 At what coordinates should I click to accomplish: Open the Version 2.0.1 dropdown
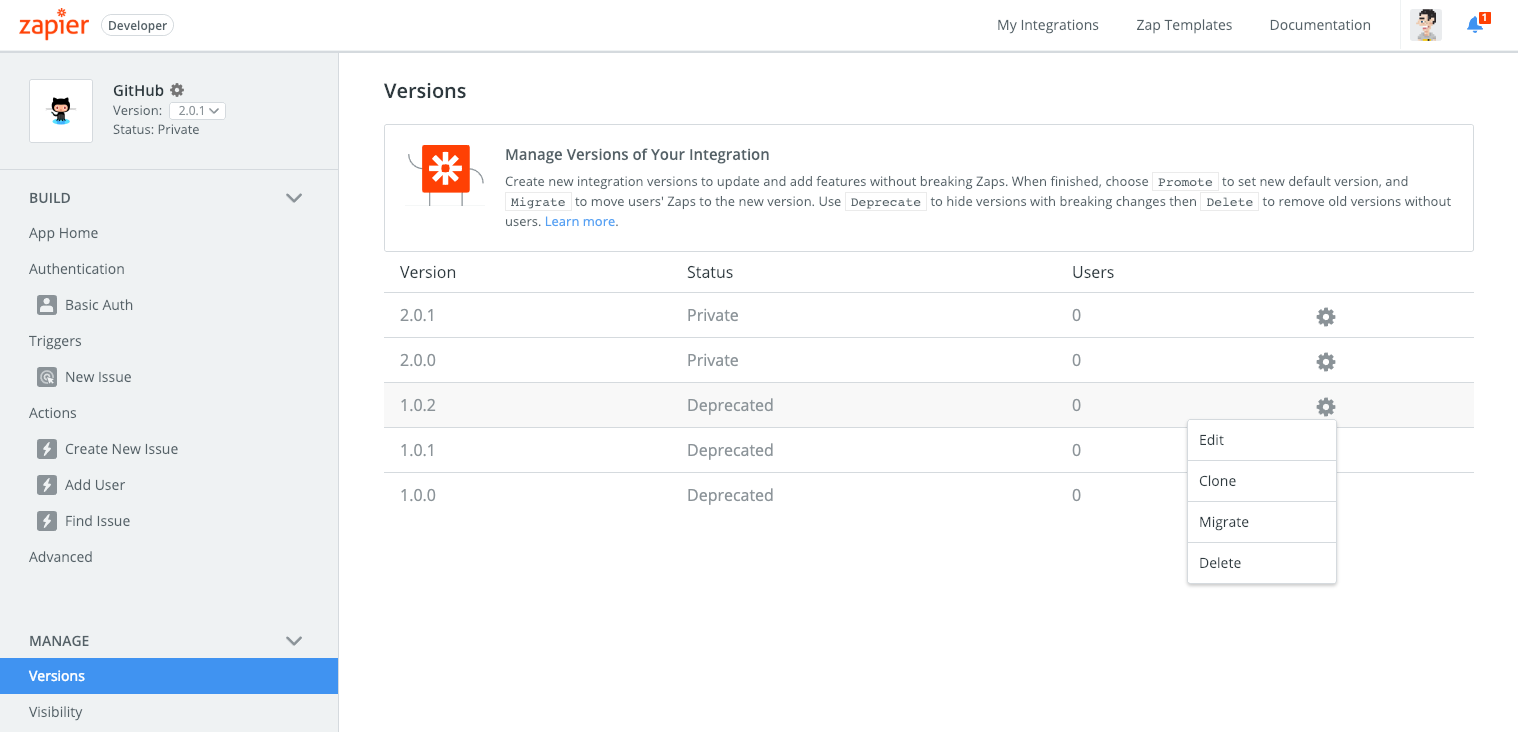pyautogui.click(x=197, y=111)
